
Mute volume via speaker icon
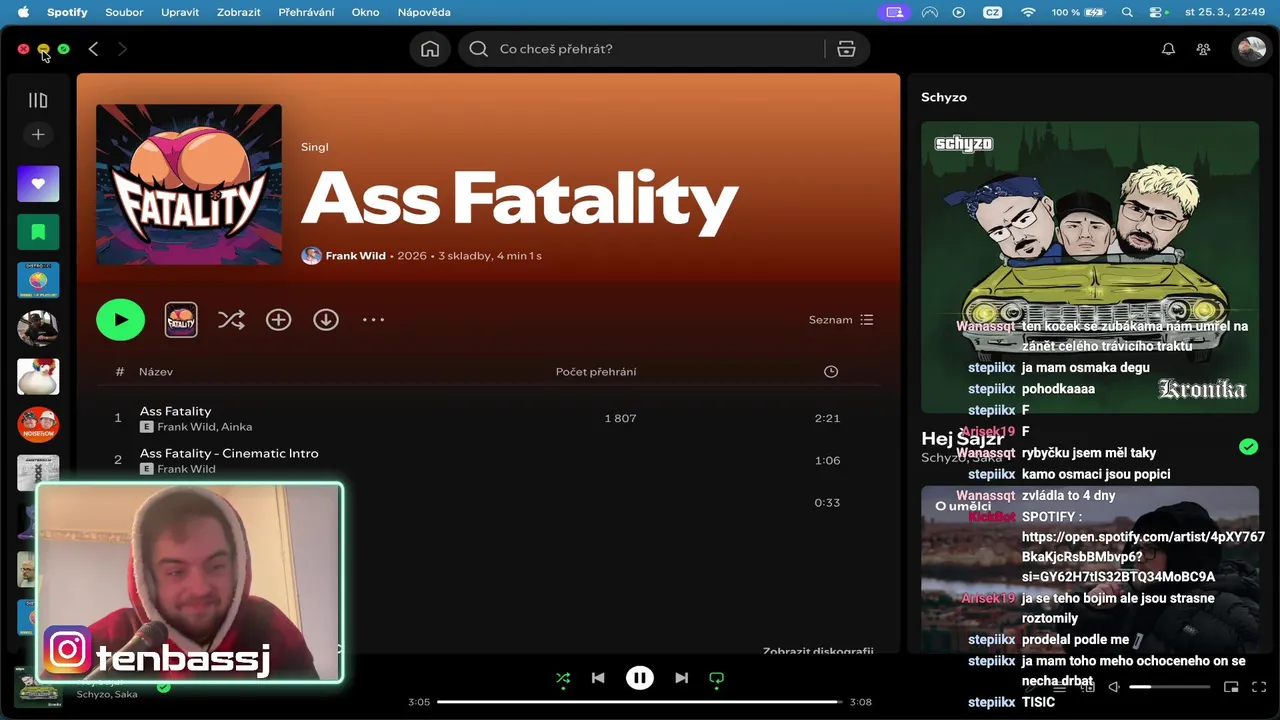(1114, 687)
